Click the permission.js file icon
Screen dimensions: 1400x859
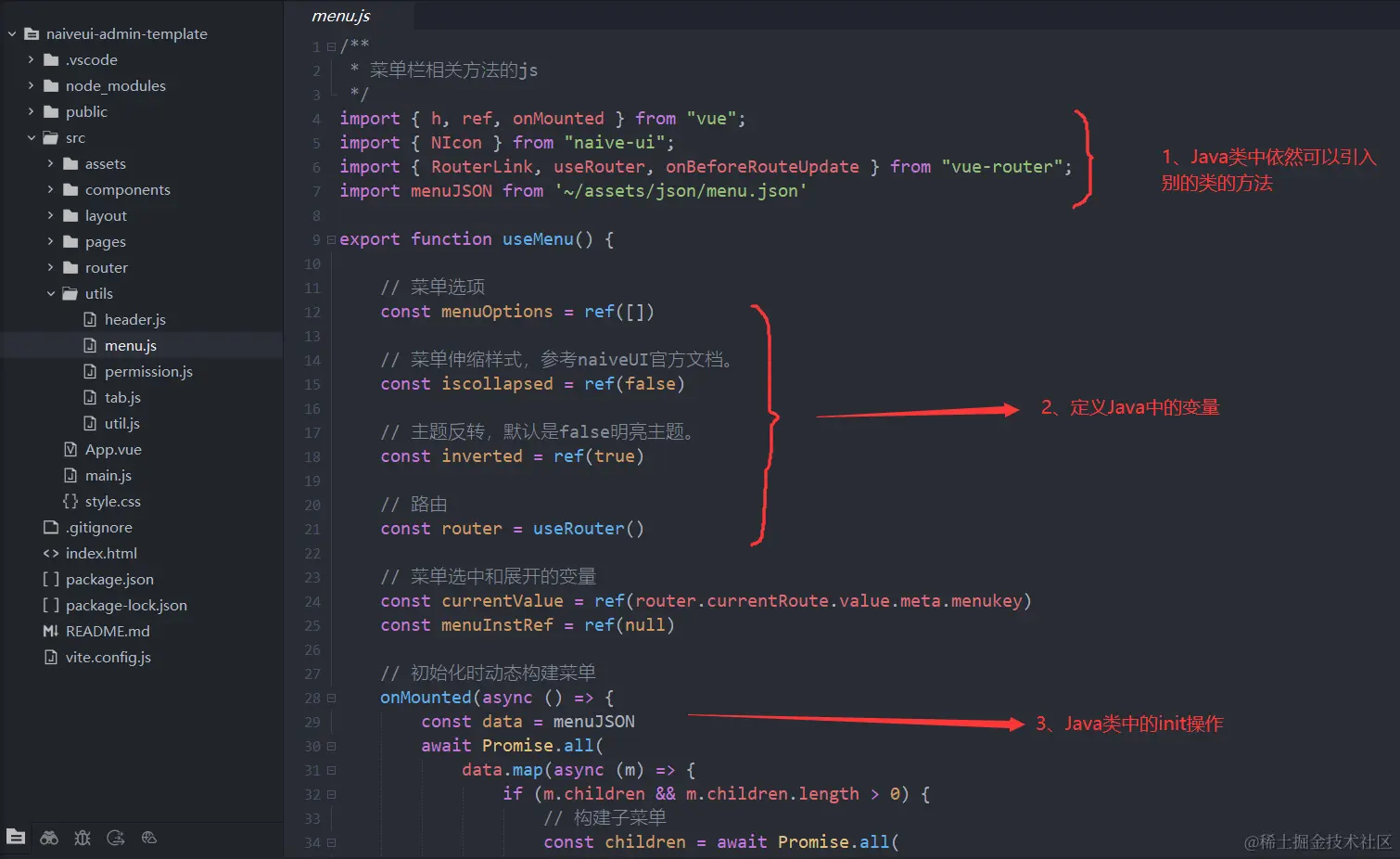(x=90, y=371)
